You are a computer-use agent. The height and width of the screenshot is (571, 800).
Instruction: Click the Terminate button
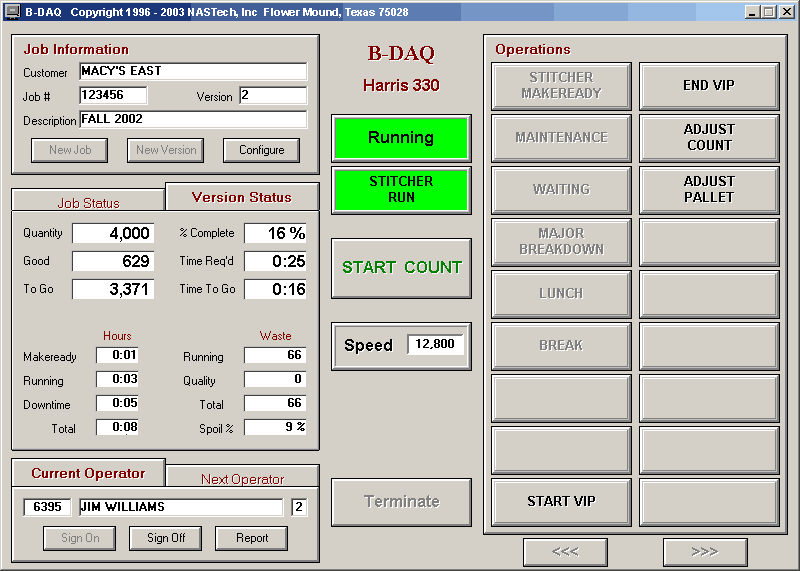[402, 502]
